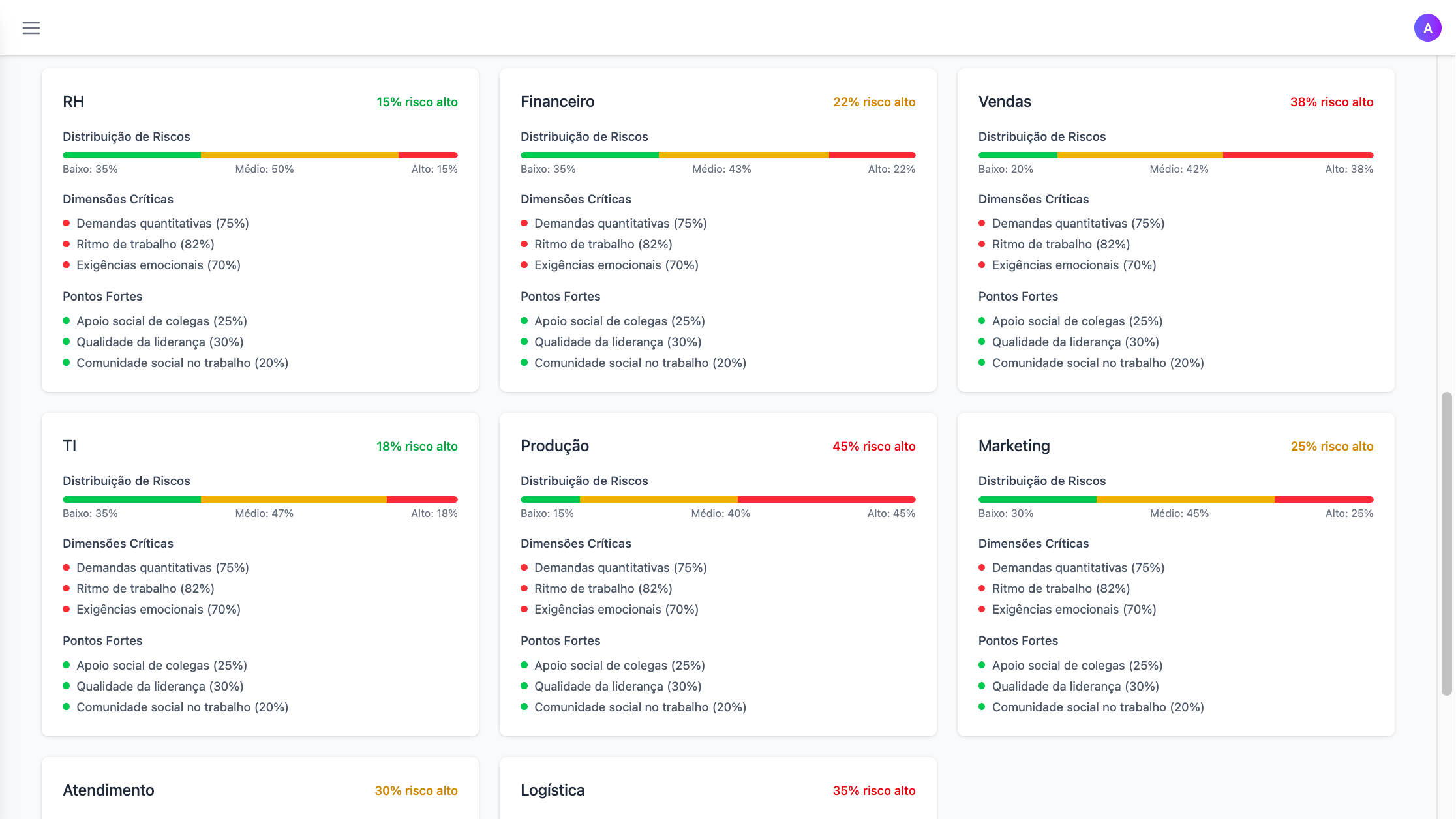Select the '15% risco alto' indicator on RH card
Screen dimensions: 1456x819
coord(416,102)
